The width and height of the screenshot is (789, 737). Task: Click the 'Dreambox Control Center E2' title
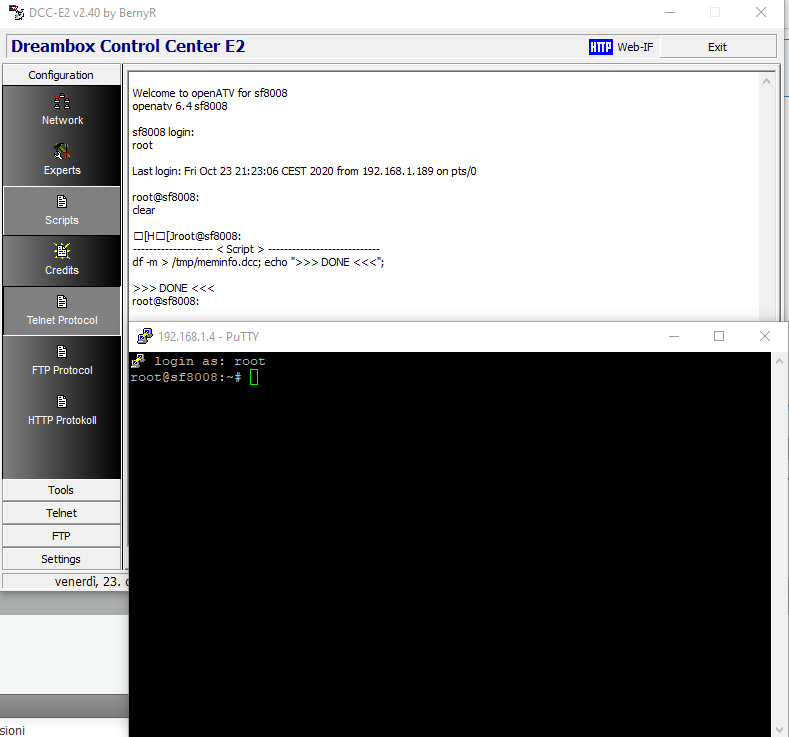click(x=128, y=46)
